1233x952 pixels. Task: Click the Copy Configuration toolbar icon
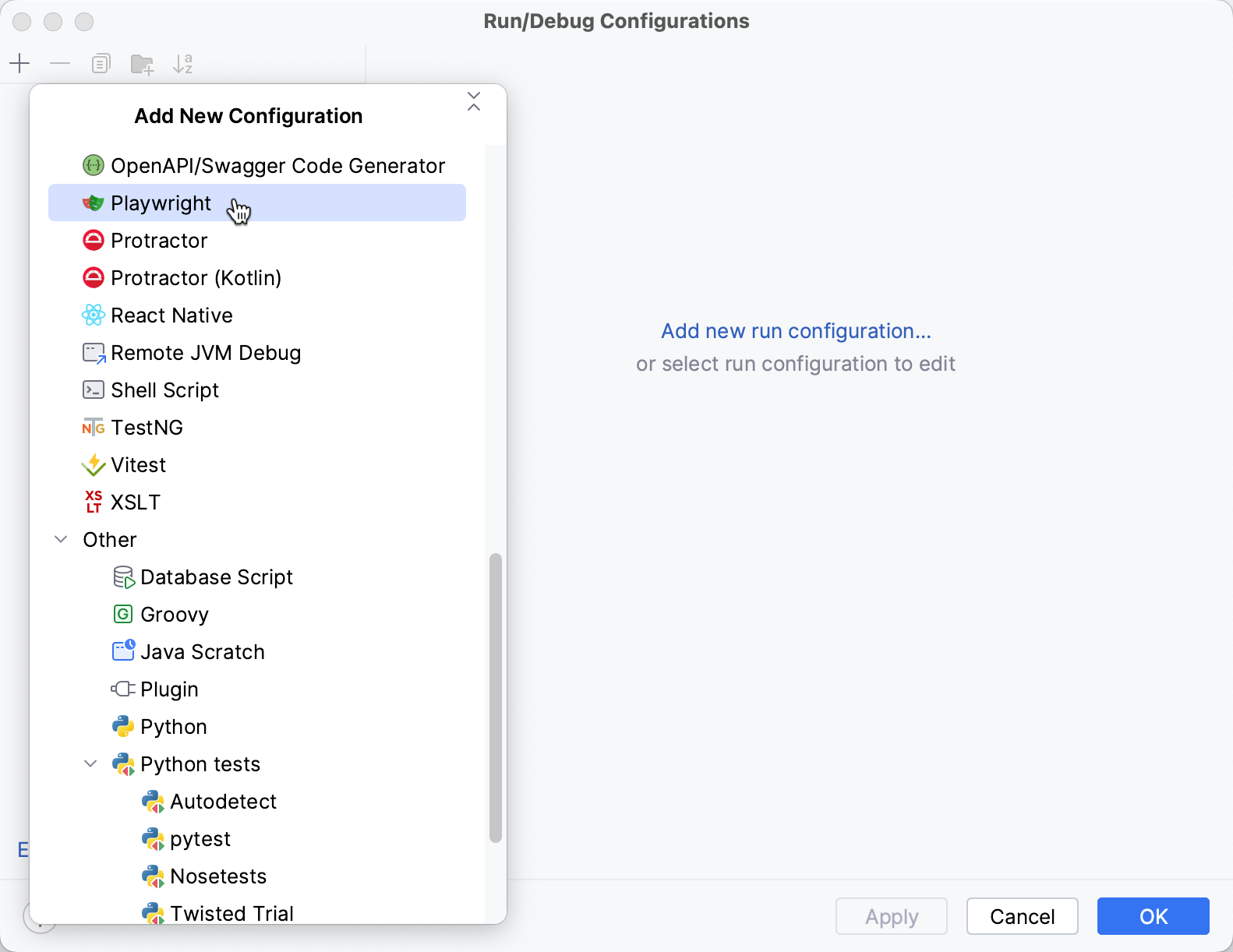click(x=101, y=63)
